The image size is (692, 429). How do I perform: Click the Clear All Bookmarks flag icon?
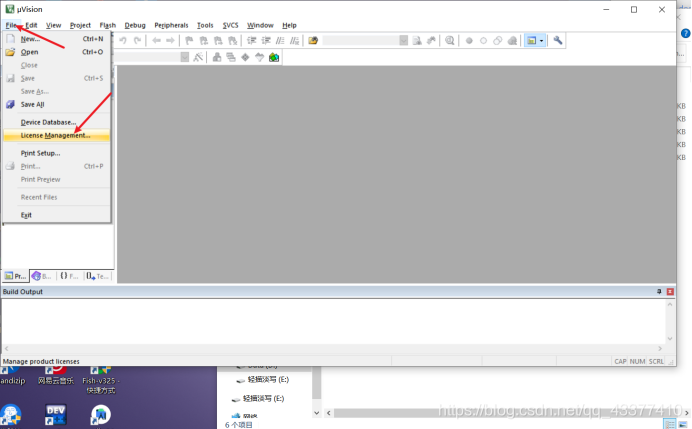(x=233, y=41)
